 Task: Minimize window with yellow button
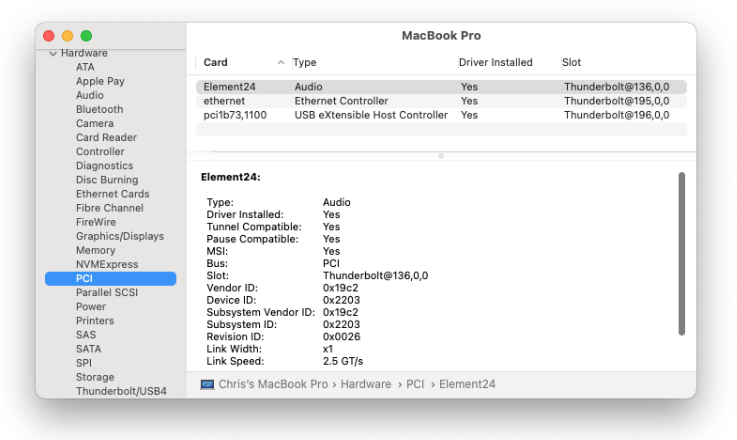pyautogui.click(x=67, y=36)
